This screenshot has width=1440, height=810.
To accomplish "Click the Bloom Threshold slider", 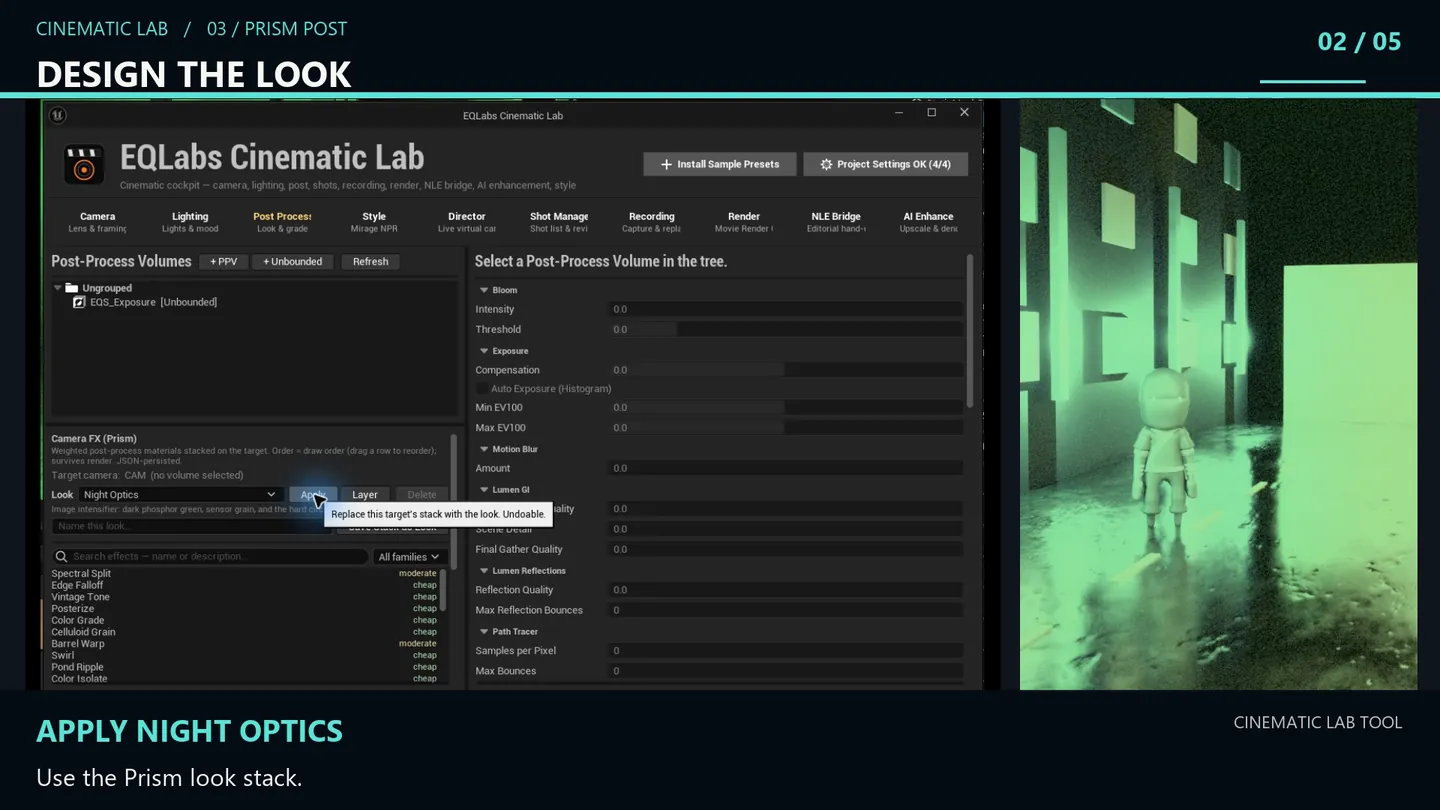I will [786, 330].
